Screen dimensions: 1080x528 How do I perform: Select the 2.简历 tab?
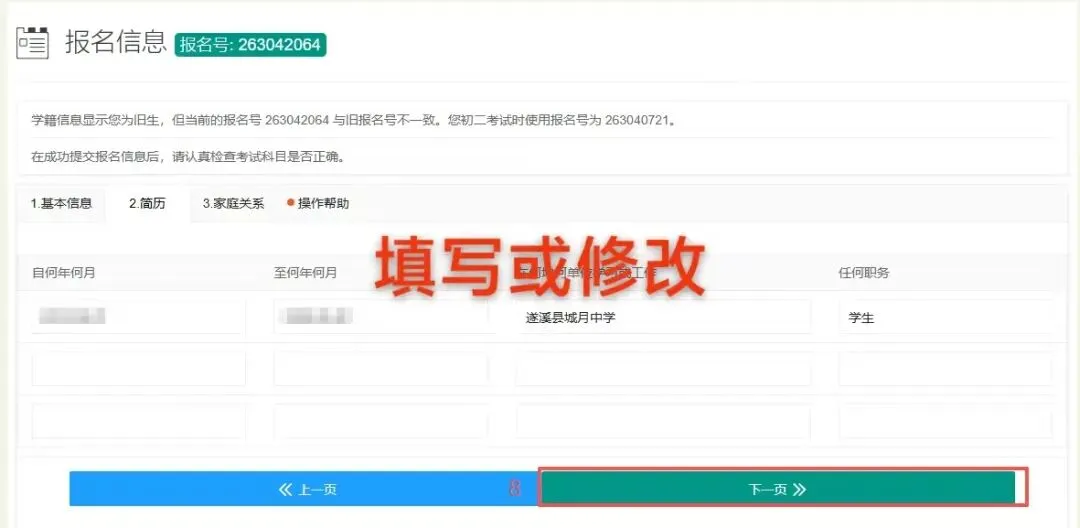coord(147,204)
